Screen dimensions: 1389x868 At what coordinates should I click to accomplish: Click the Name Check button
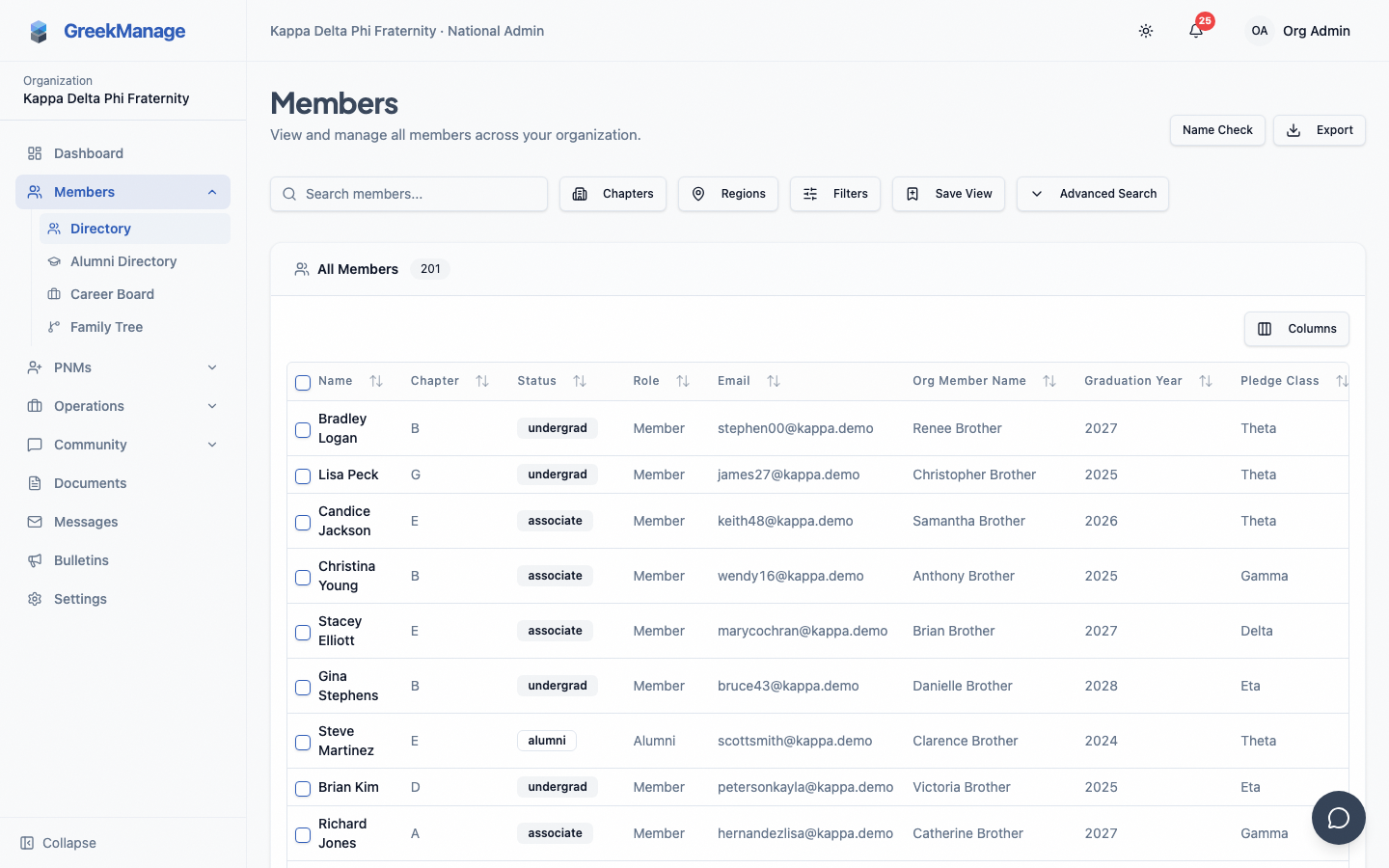tap(1217, 130)
